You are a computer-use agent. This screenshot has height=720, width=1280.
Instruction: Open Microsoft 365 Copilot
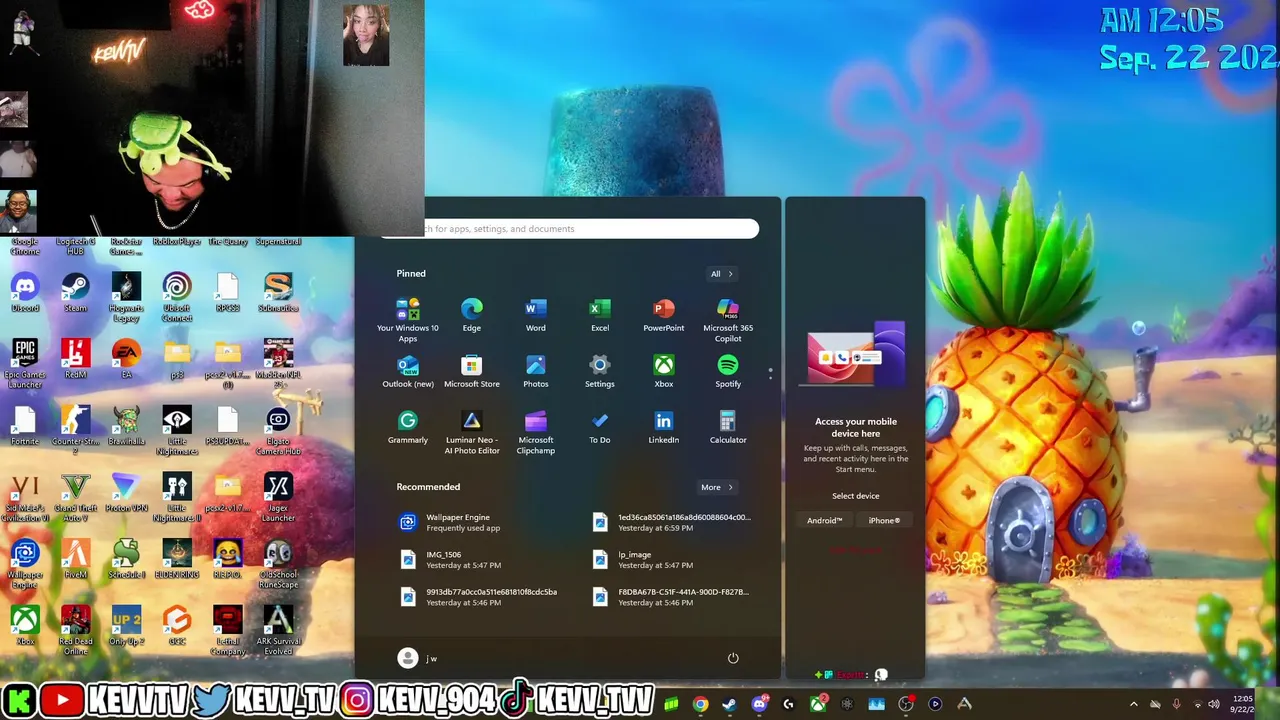(x=727, y=320)
